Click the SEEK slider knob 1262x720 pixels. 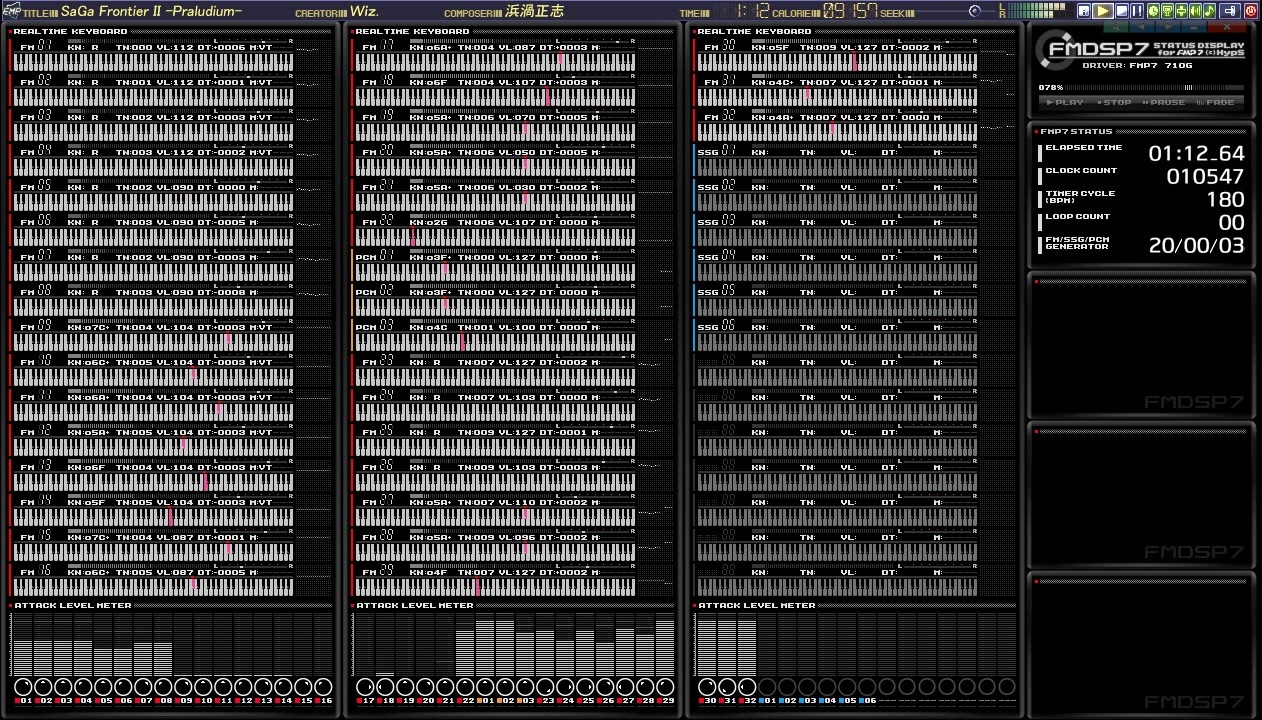point(975,11)
